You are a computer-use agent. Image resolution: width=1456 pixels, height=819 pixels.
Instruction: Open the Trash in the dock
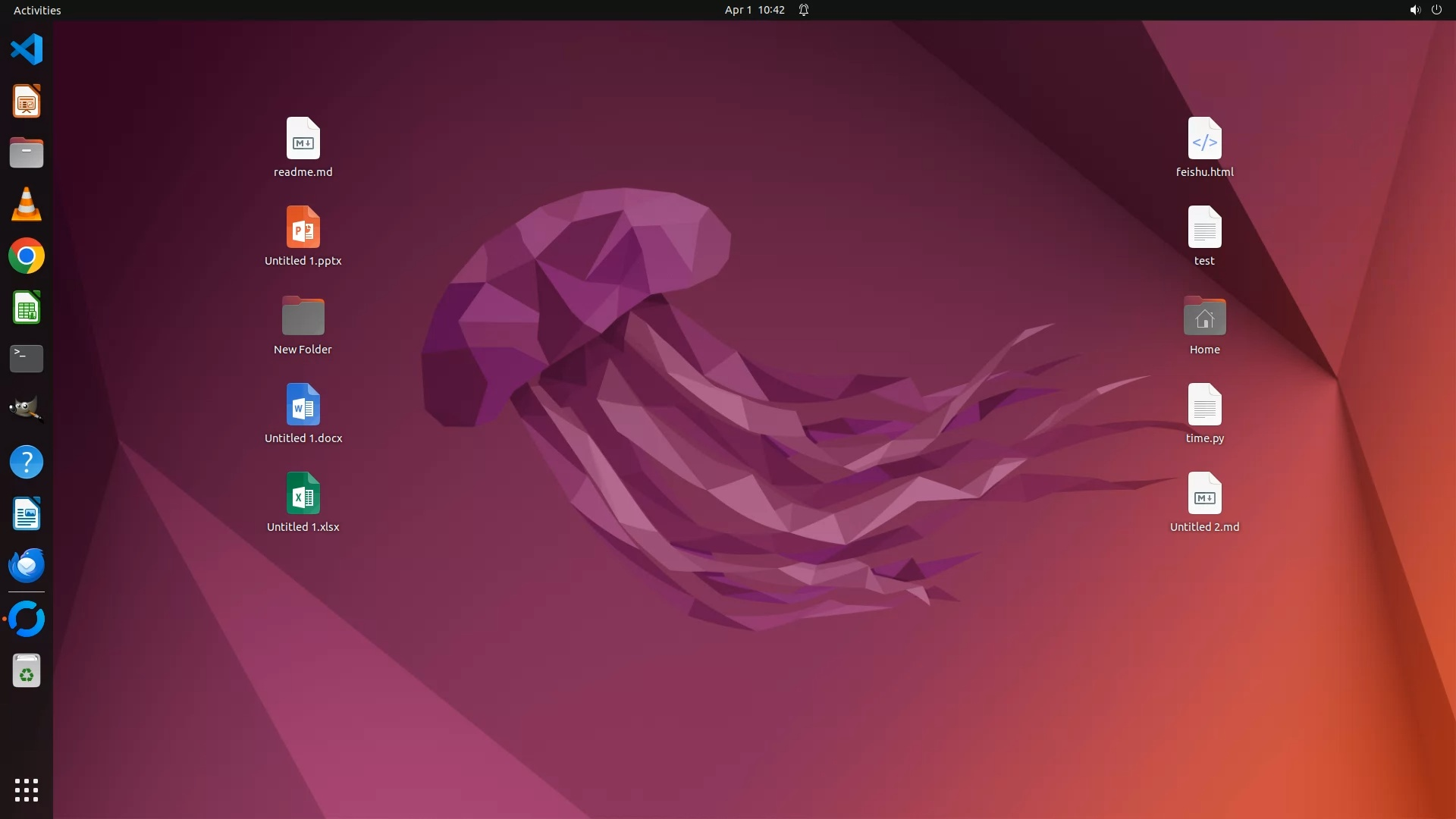click(27, 671)
